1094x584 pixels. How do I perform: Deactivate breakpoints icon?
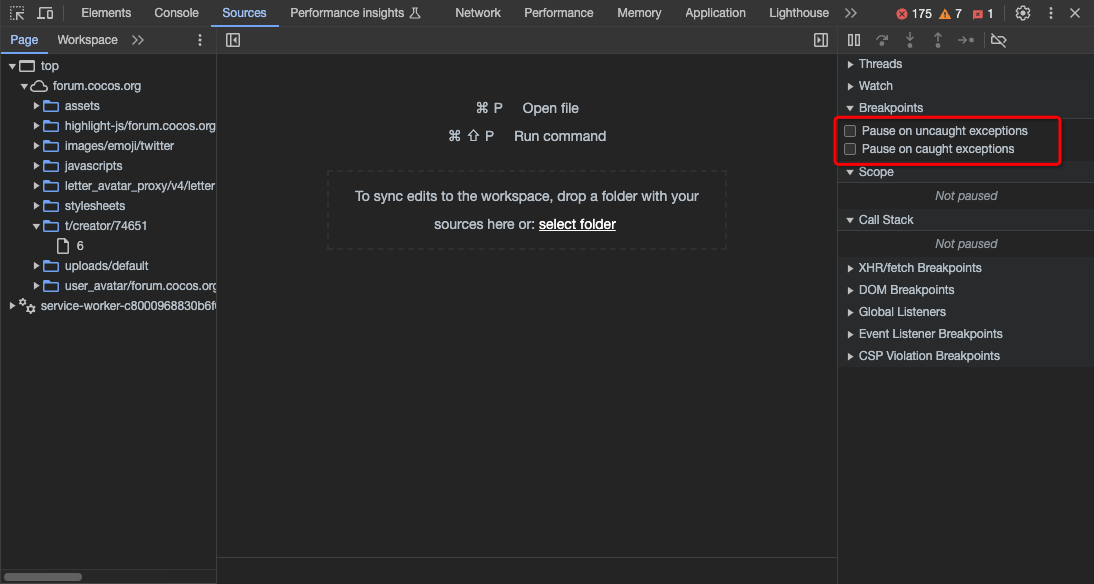pos(998,40)
